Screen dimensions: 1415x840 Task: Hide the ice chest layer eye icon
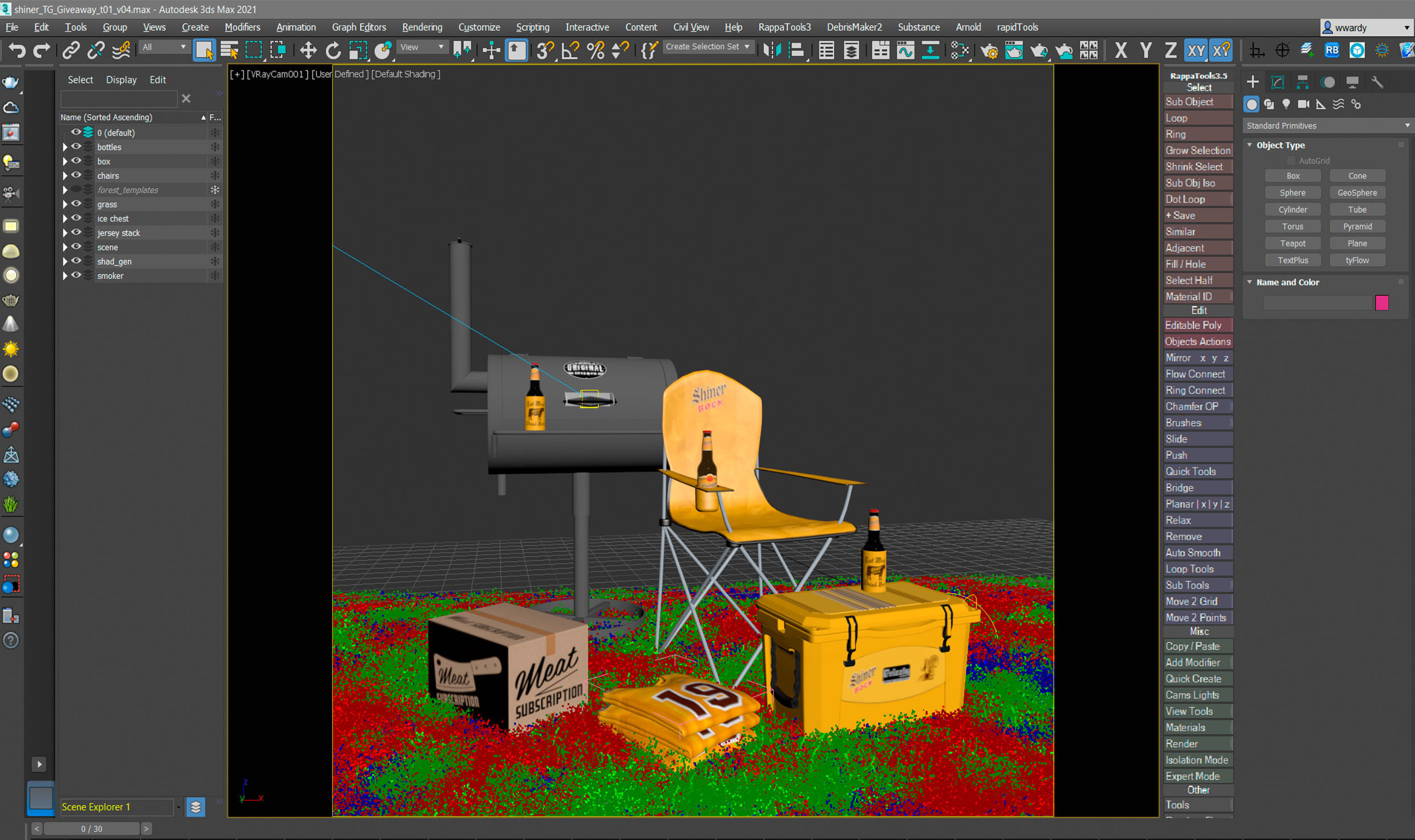(76, 218)
